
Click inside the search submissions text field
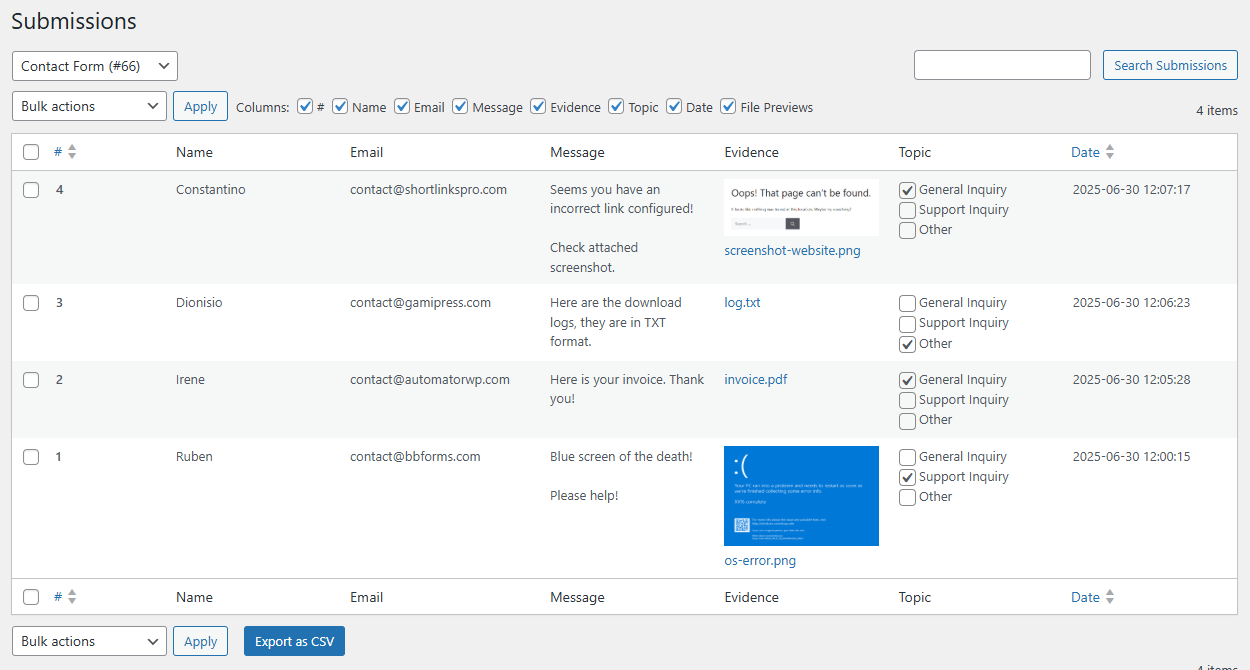point(1001,64)
